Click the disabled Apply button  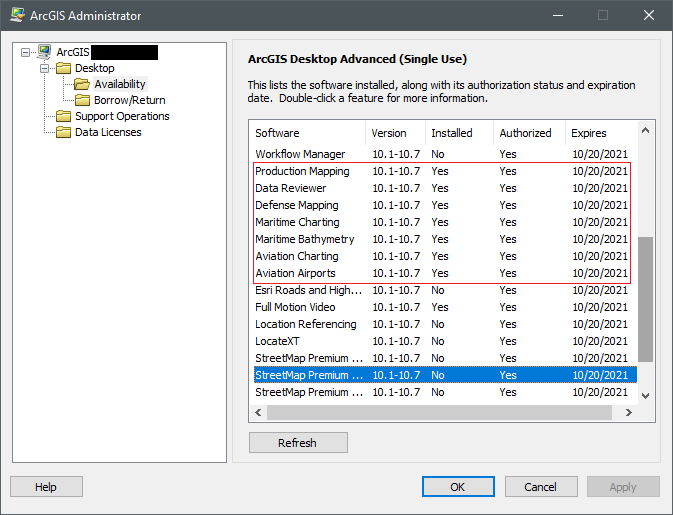[x=623, y=487]
